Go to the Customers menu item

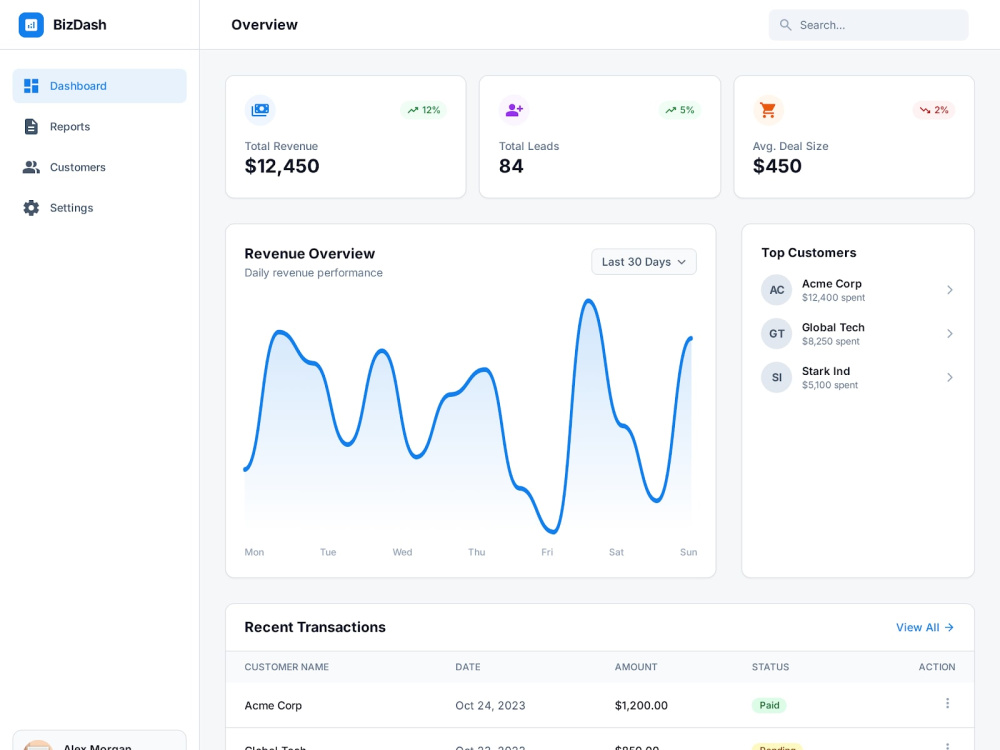[99, 167]
